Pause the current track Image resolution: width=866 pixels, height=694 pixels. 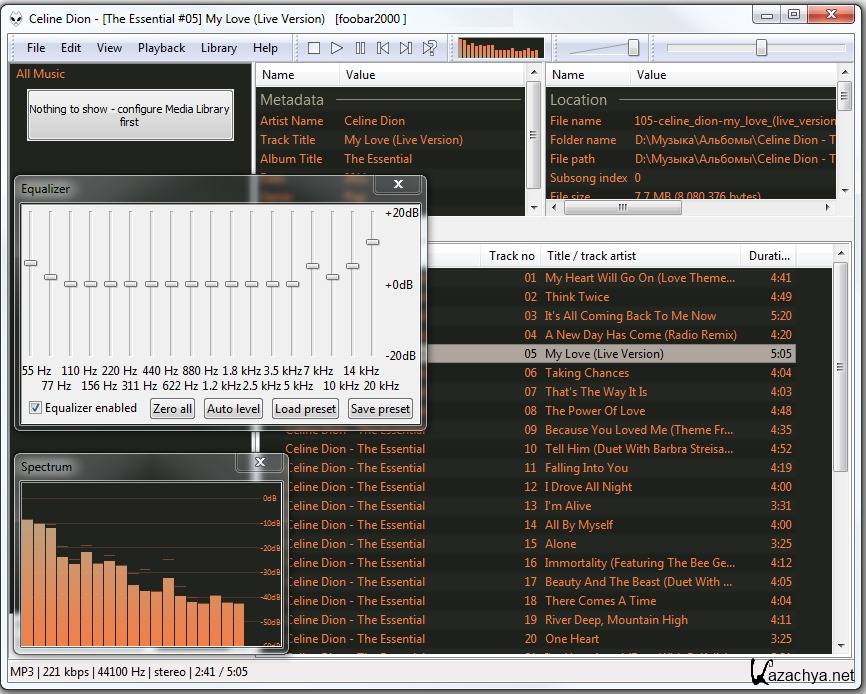360,48
